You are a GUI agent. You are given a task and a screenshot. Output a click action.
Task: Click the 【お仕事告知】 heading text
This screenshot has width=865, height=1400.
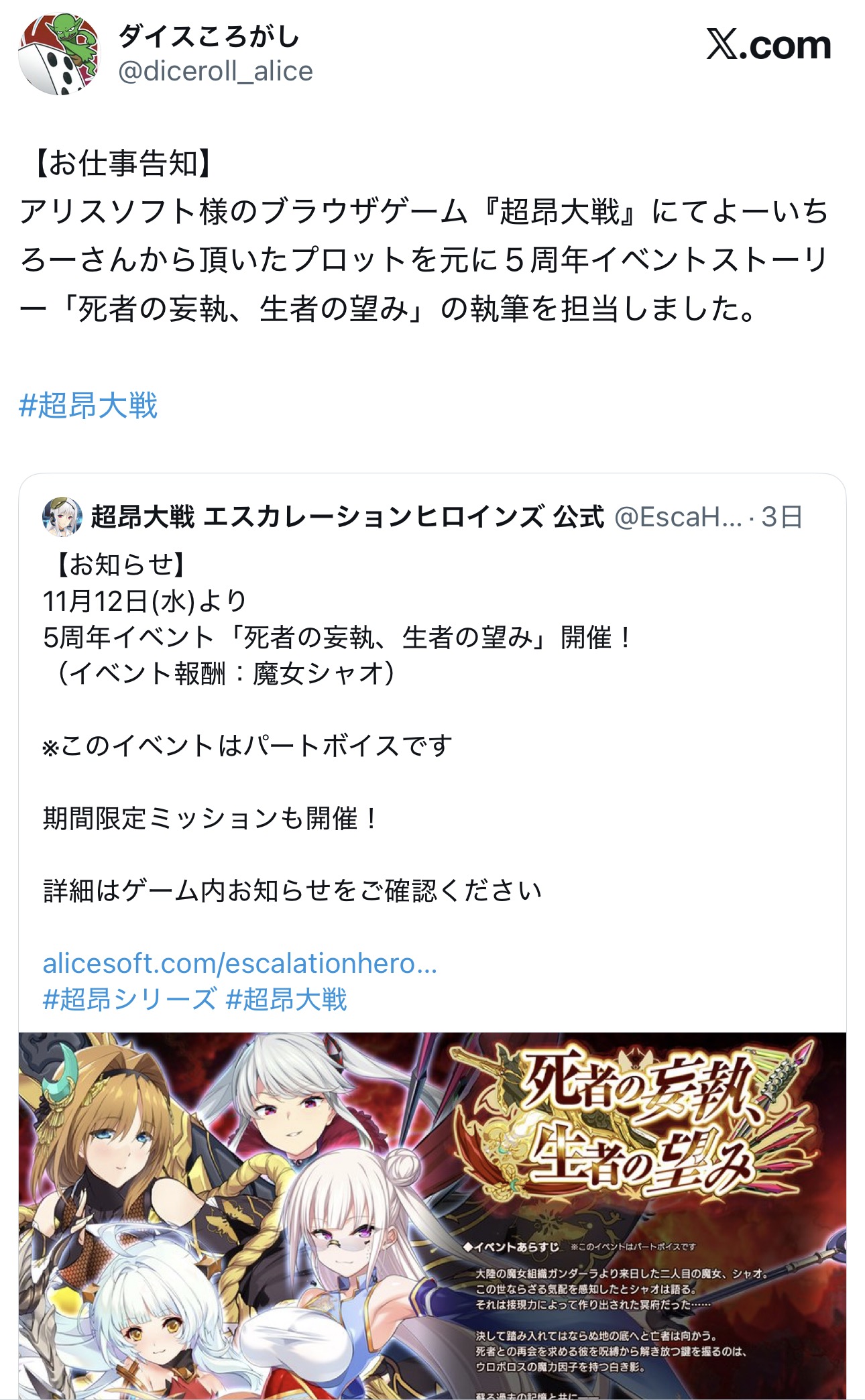tap(118, 163)
